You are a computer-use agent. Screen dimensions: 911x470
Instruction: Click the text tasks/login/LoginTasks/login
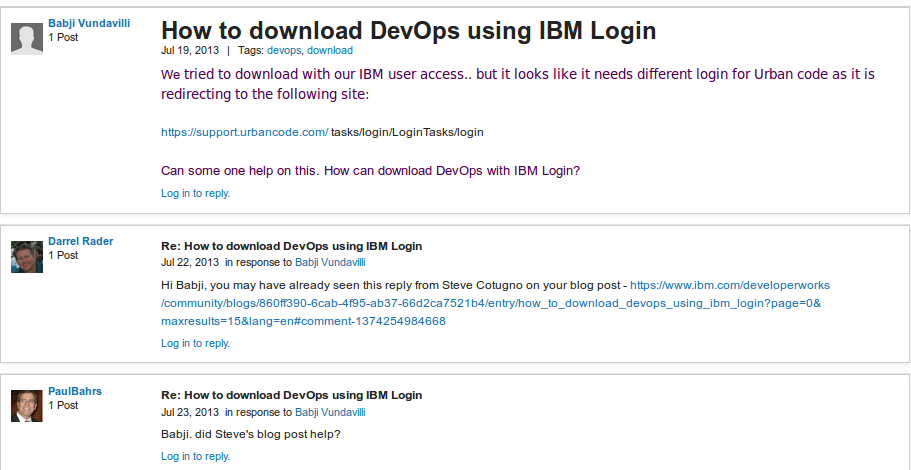tap(407, 132)
